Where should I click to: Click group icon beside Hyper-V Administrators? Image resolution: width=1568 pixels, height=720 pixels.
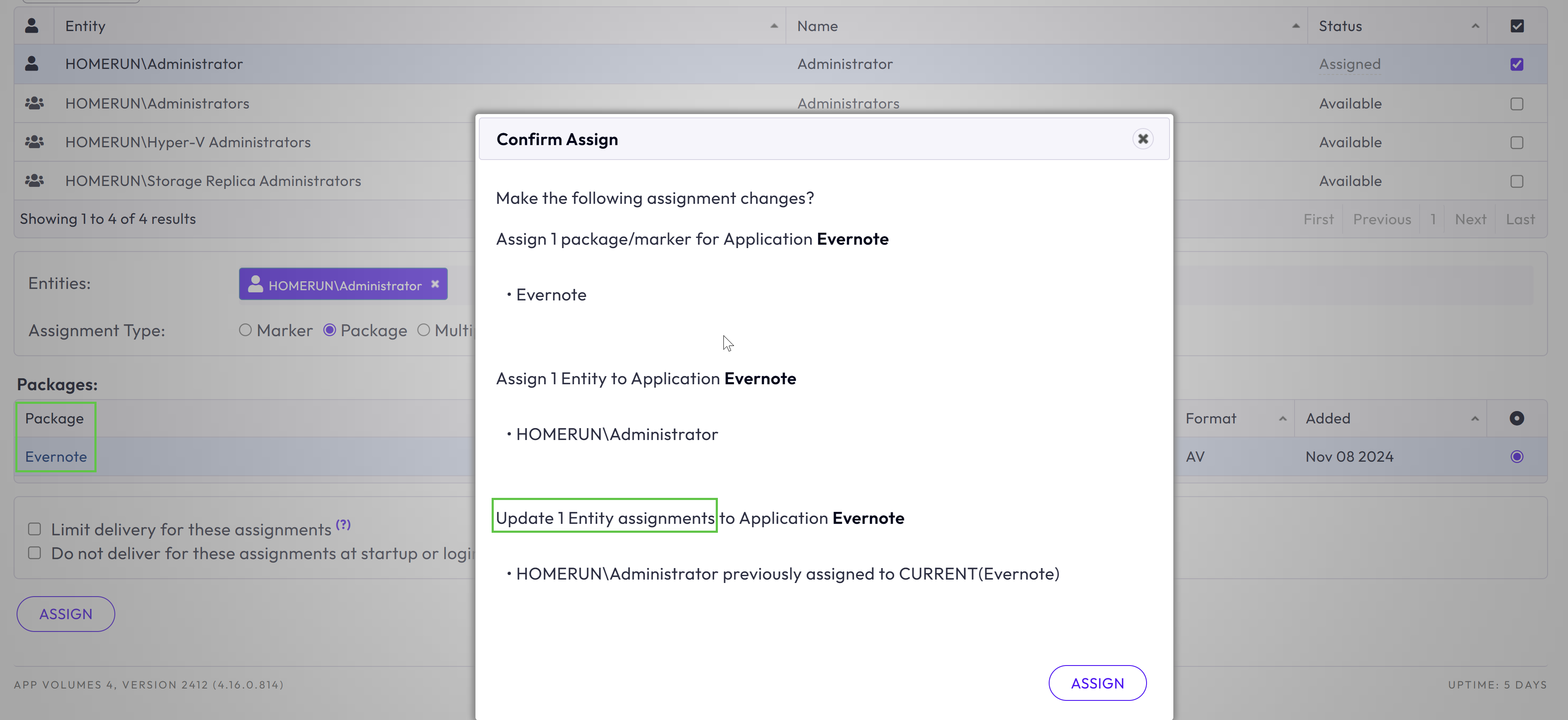coord(34,142)
